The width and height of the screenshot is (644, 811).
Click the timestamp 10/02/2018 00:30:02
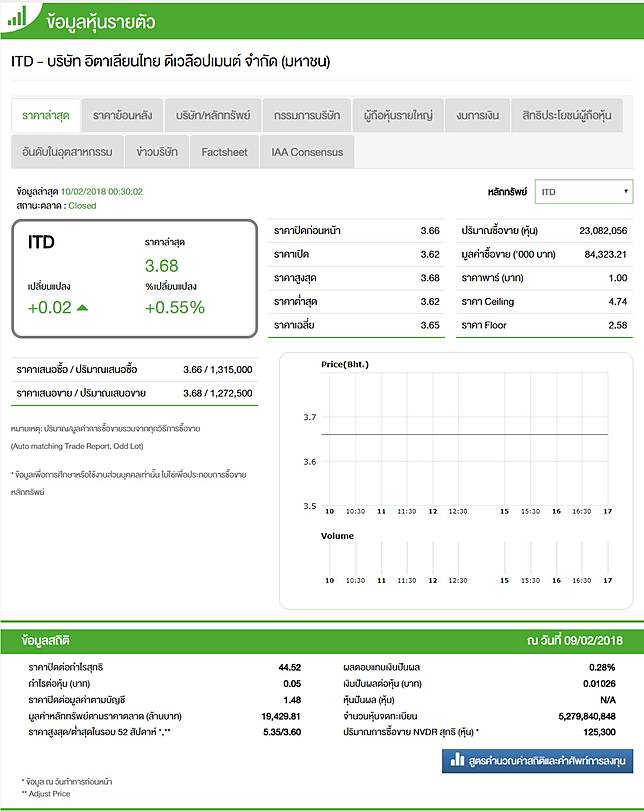[x=102, y=191]
